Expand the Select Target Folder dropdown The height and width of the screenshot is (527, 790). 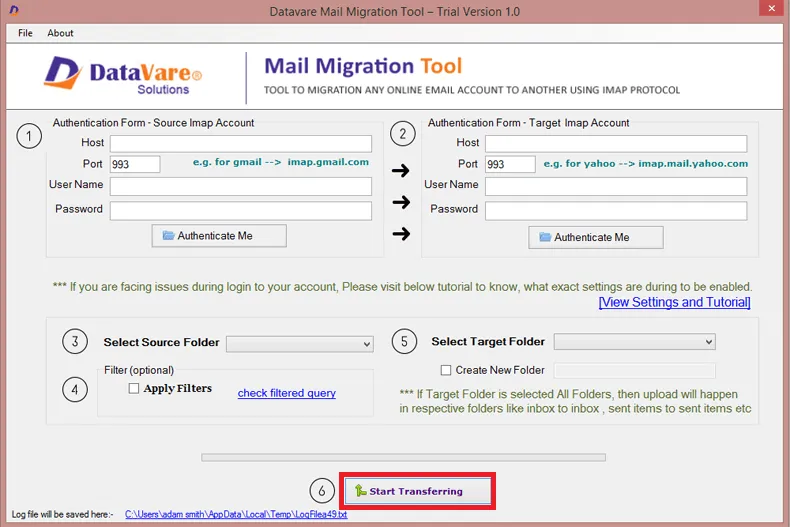click(x=634, y=342)
